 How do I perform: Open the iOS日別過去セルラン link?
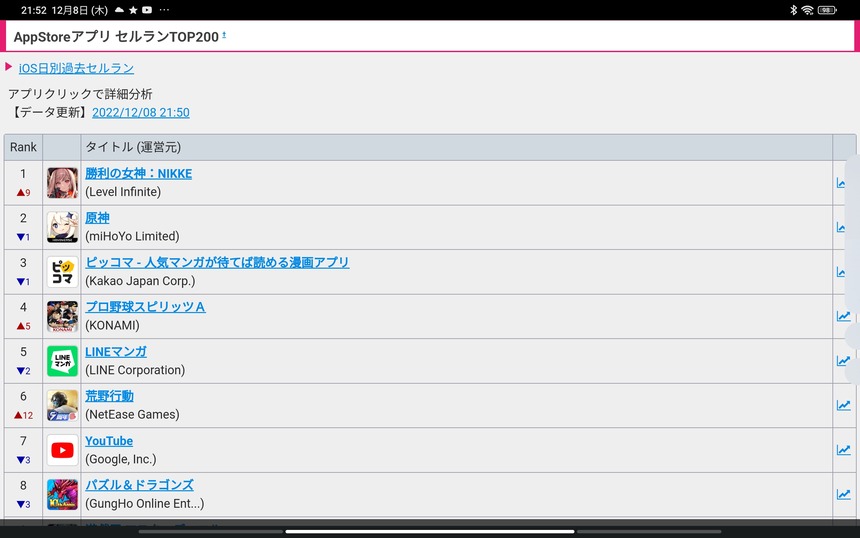pos(76,68)
